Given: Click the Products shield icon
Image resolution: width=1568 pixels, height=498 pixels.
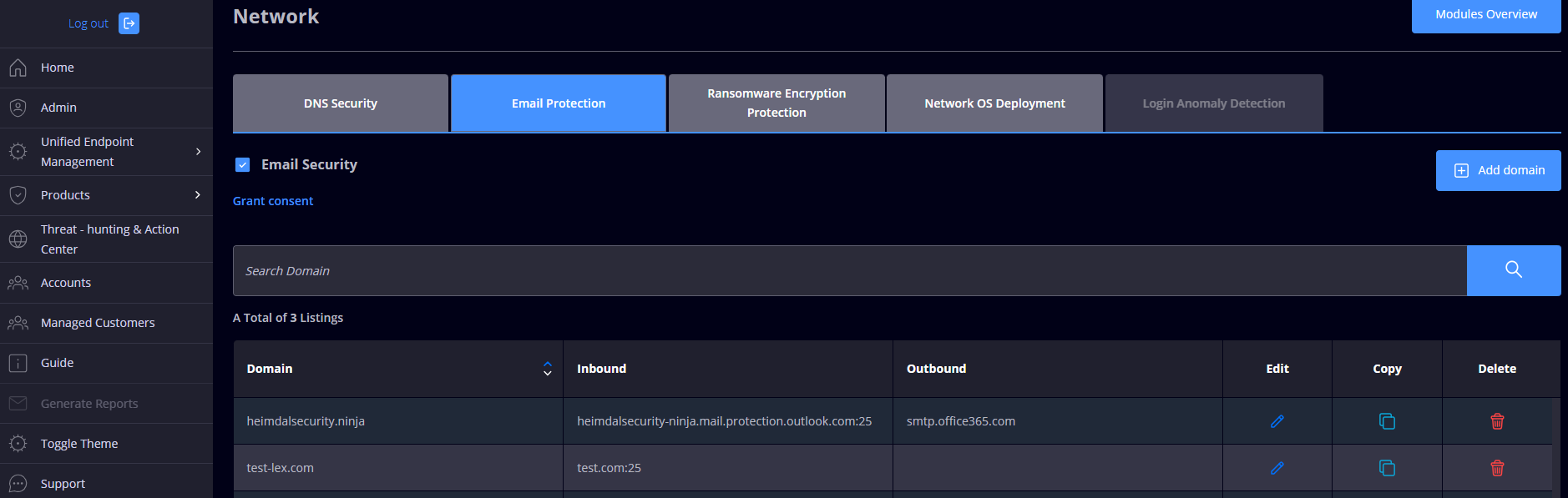Looking at the screenshot, I should (18, 195).
